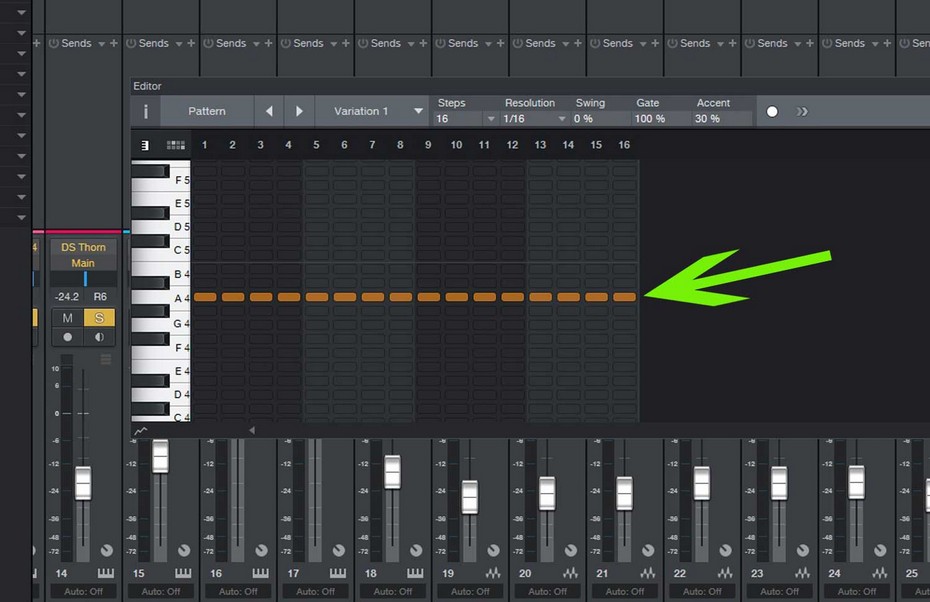This screenshot has height=602, width=930.
Task: Click the A4 note at step 8
Action: 401,297
